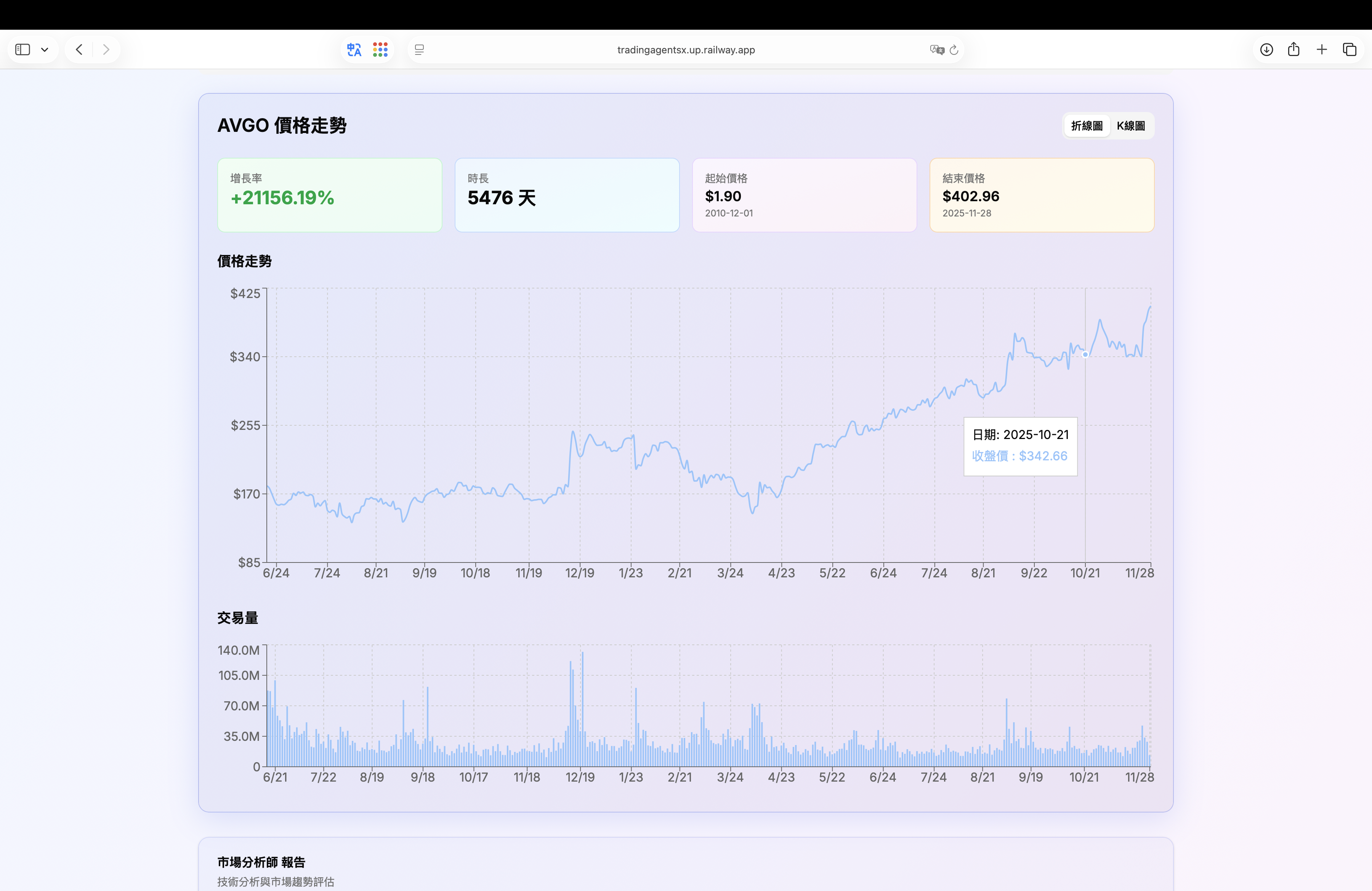Image resolution: width=1372 pixels, height=891 pixels.
Task: Click the 9/22 date on price chart axis
Action: click(x=1034, y=573)
